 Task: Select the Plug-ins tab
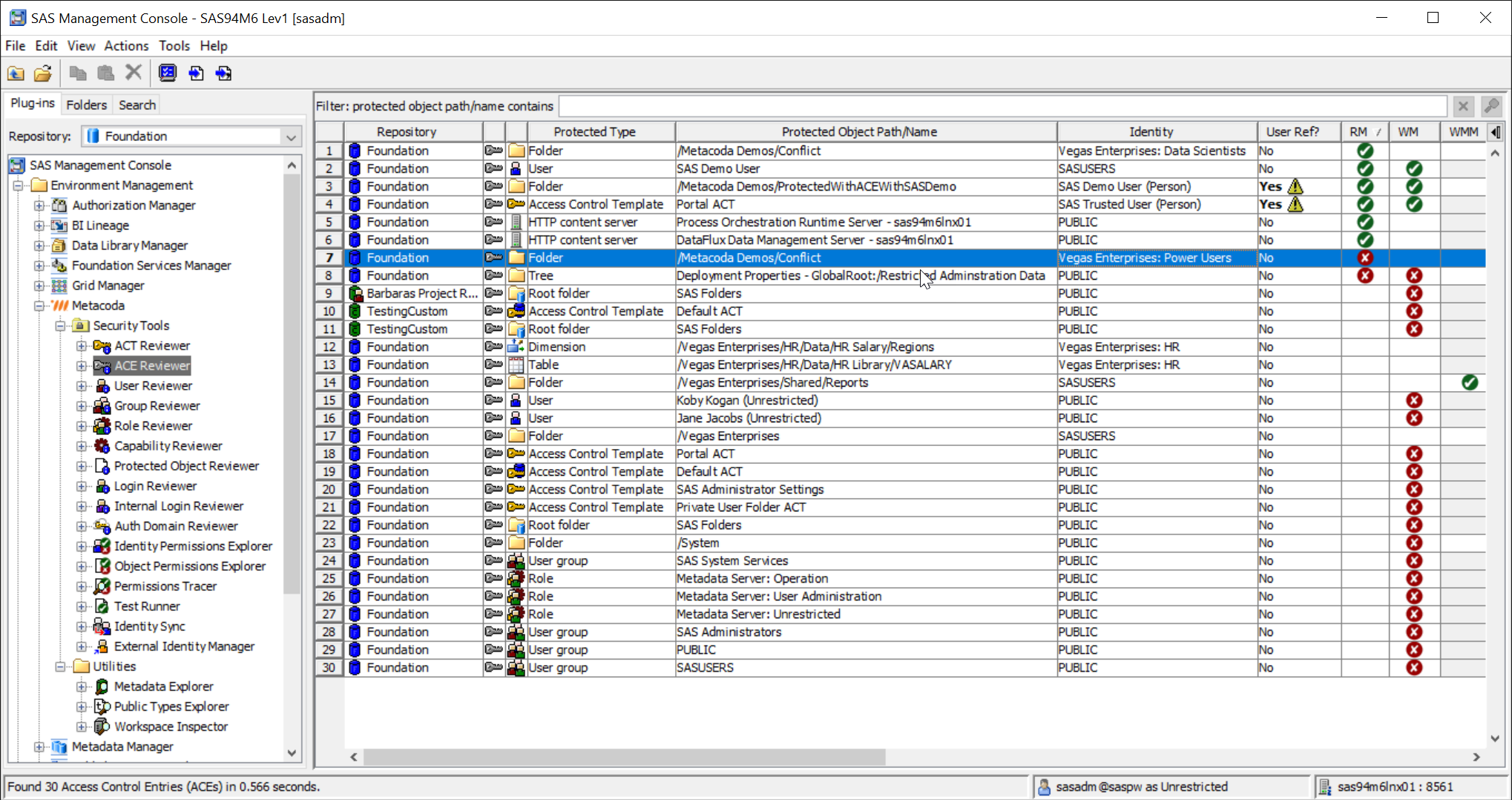point(33,103)
